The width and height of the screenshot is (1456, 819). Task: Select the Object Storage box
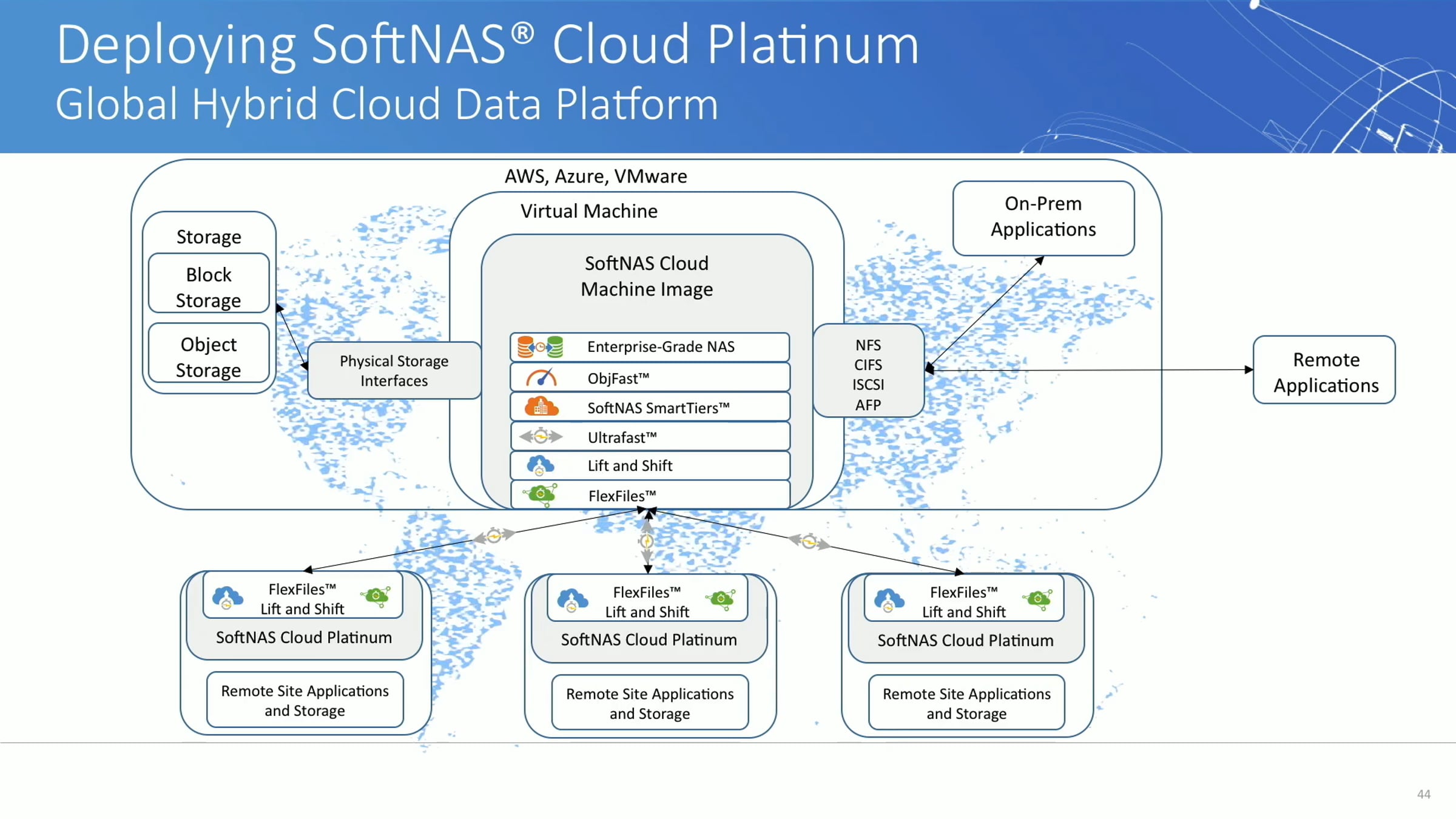pyautogui.click(x=209, y=353)
